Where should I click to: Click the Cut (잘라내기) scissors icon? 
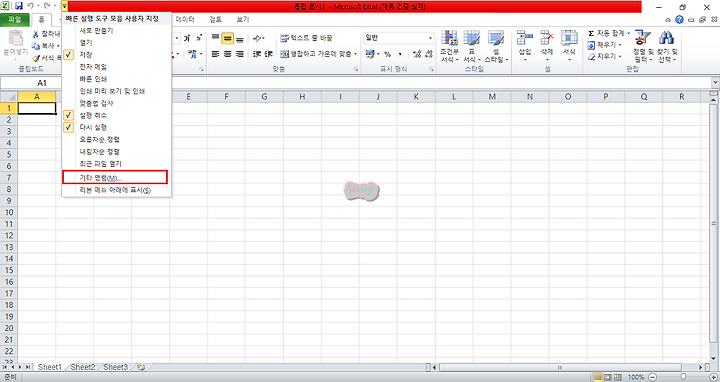(x=36, y=34)
